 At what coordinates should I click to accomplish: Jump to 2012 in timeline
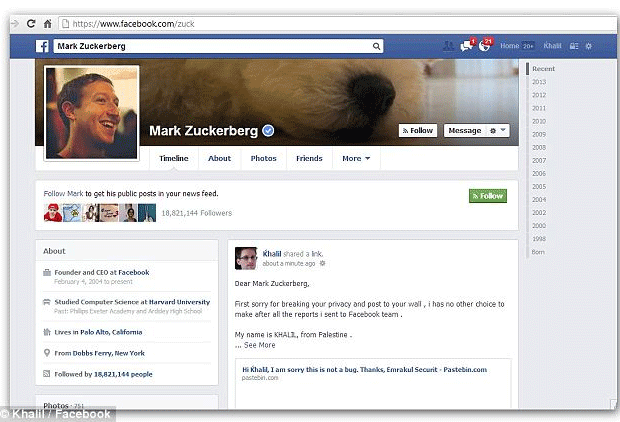point(539,95)
